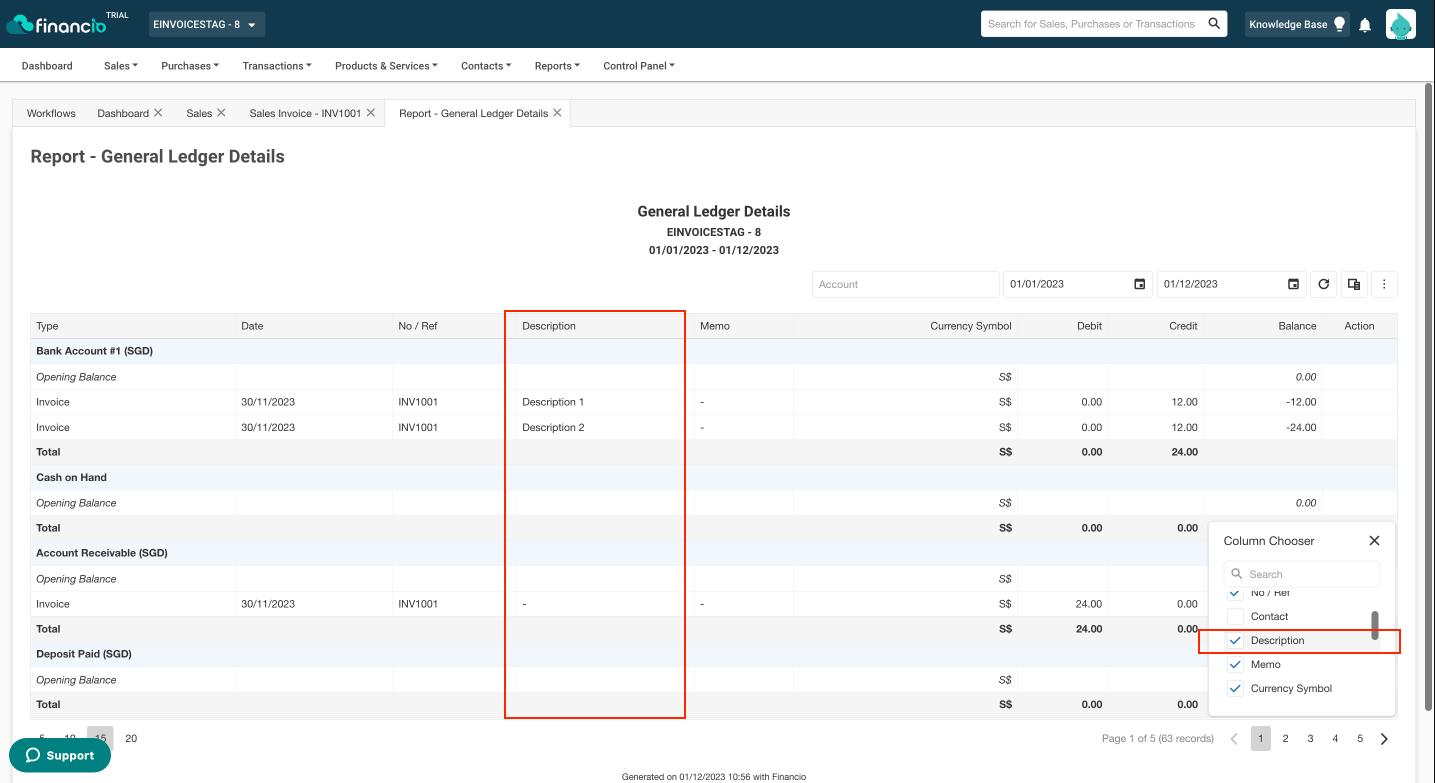
Task: Open Dashboard from the main menu
Action: pos(47,66)
